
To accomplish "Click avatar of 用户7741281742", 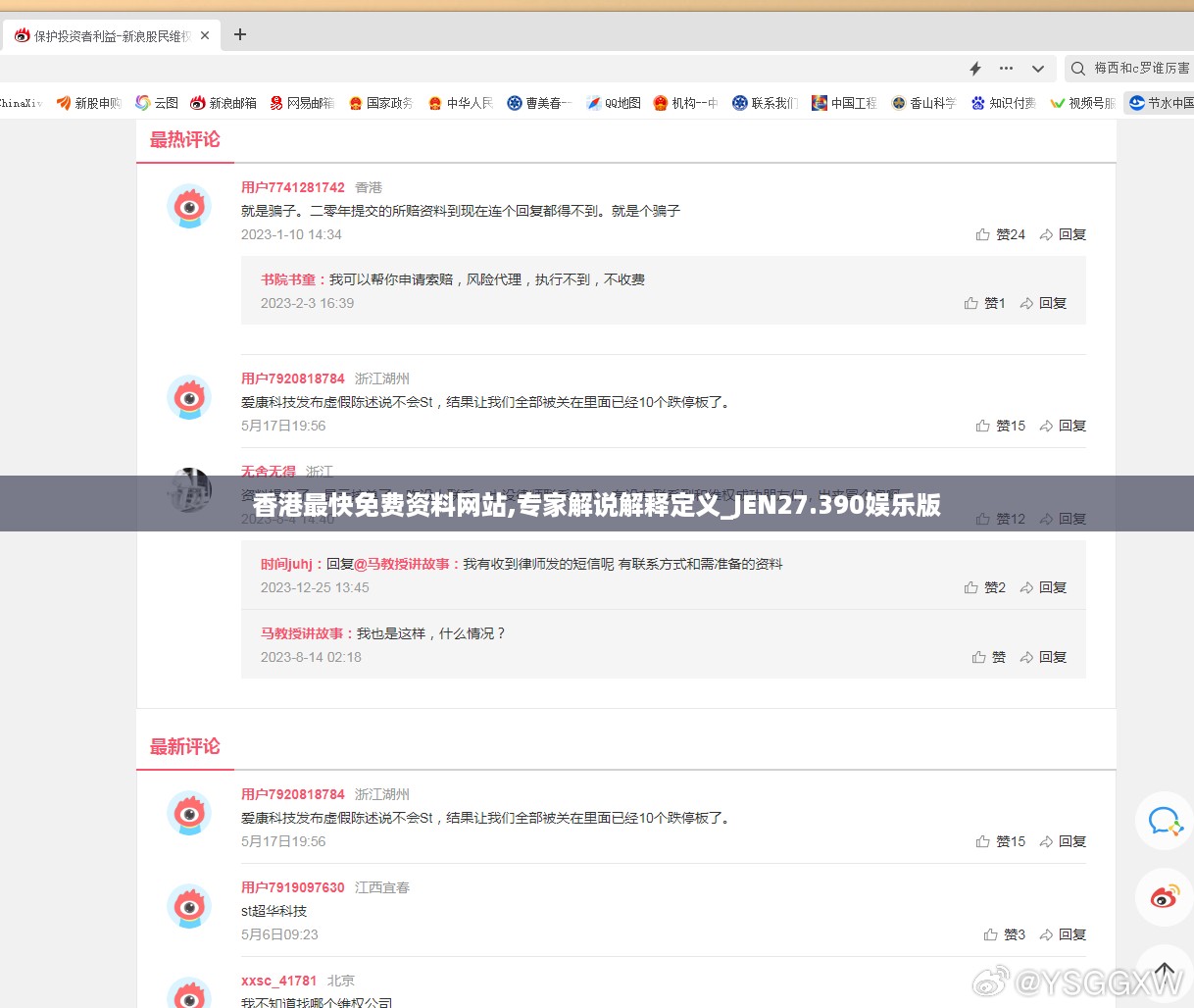I will click(x=189, y=207).
